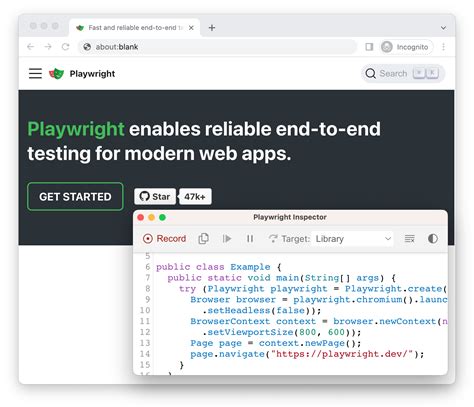
Task: Click the Pause icon in Inspector
Action: pos(250,239)
